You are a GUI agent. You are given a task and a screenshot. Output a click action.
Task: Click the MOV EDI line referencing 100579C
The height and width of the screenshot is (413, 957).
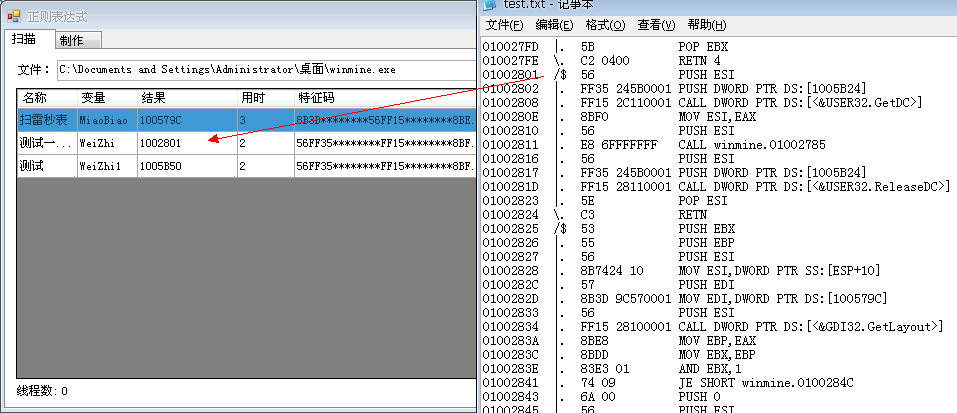coord(685,299)
